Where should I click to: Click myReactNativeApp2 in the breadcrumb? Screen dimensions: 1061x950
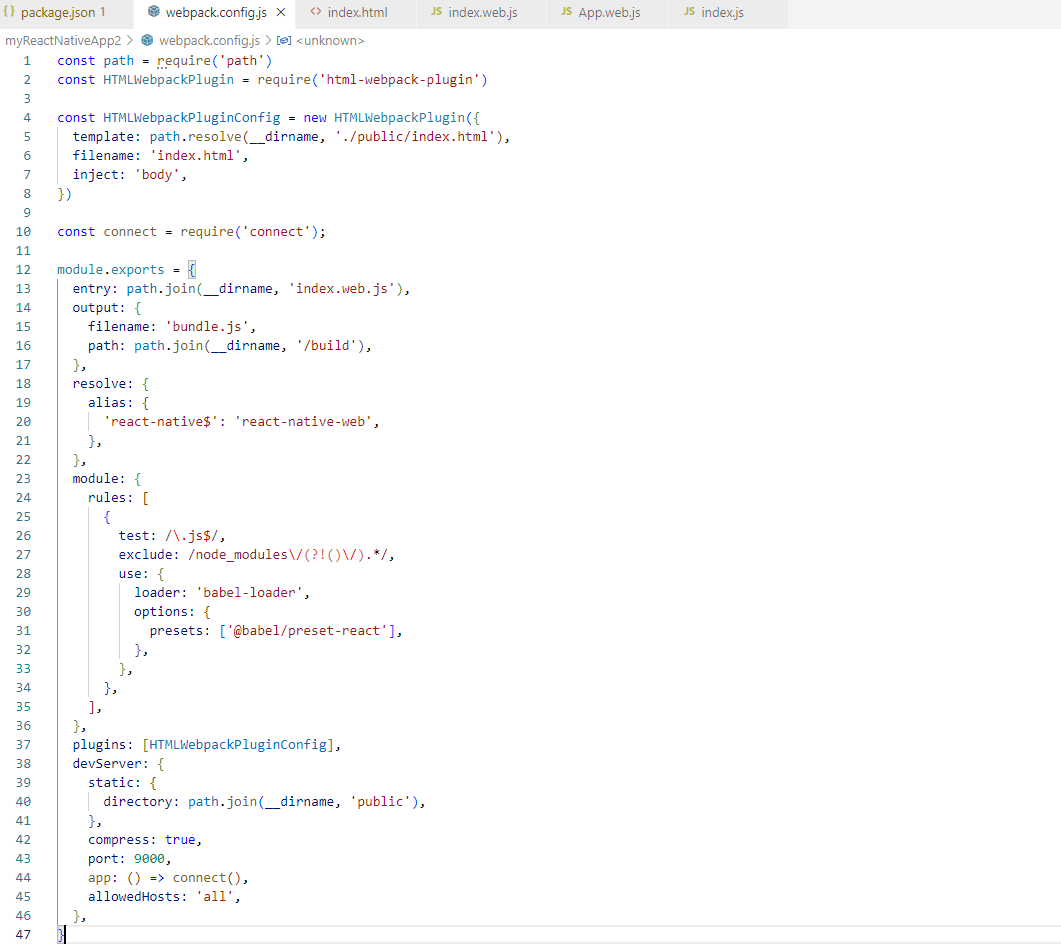63,41
